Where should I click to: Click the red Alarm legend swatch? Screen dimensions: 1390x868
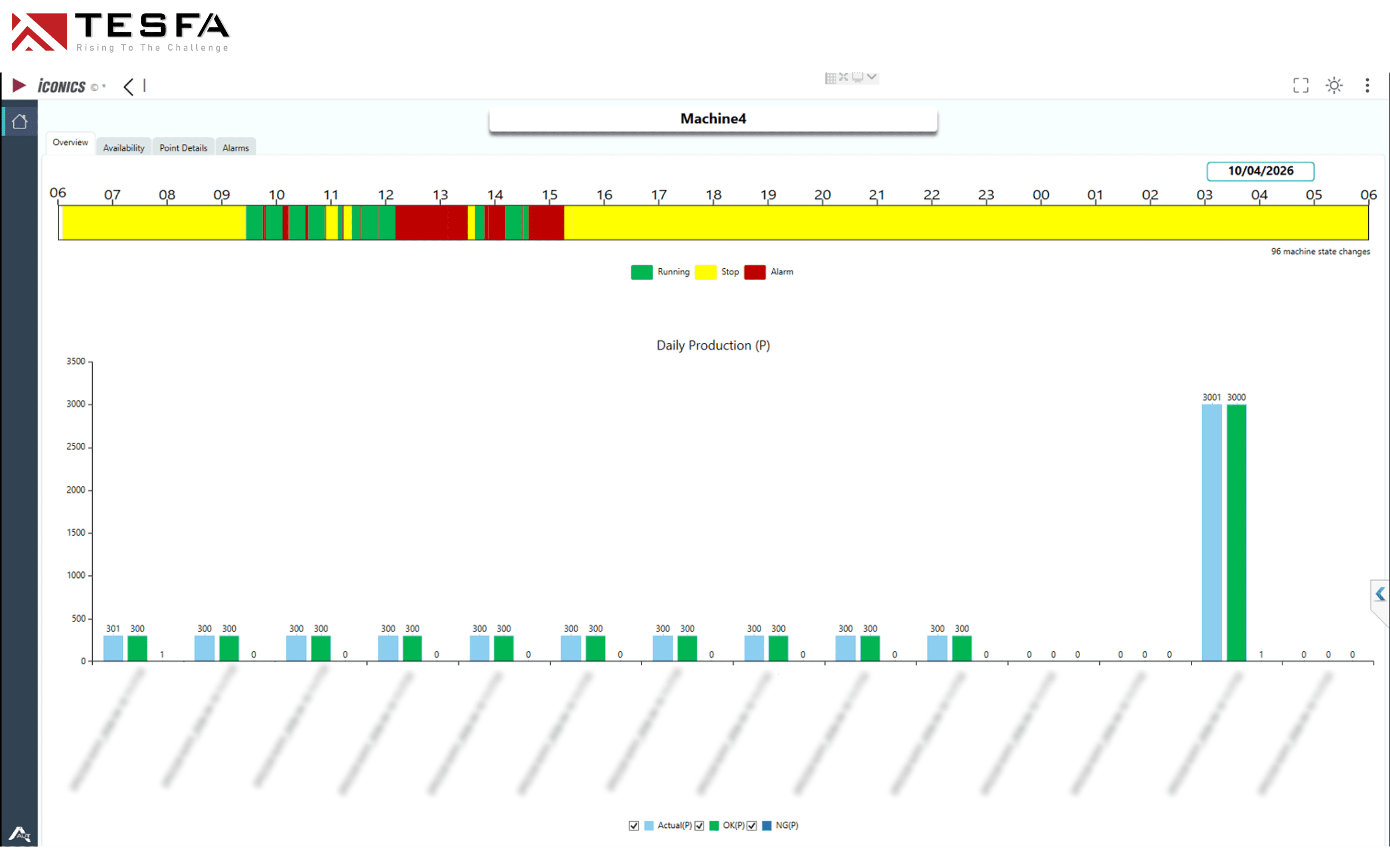click(754, 272)
